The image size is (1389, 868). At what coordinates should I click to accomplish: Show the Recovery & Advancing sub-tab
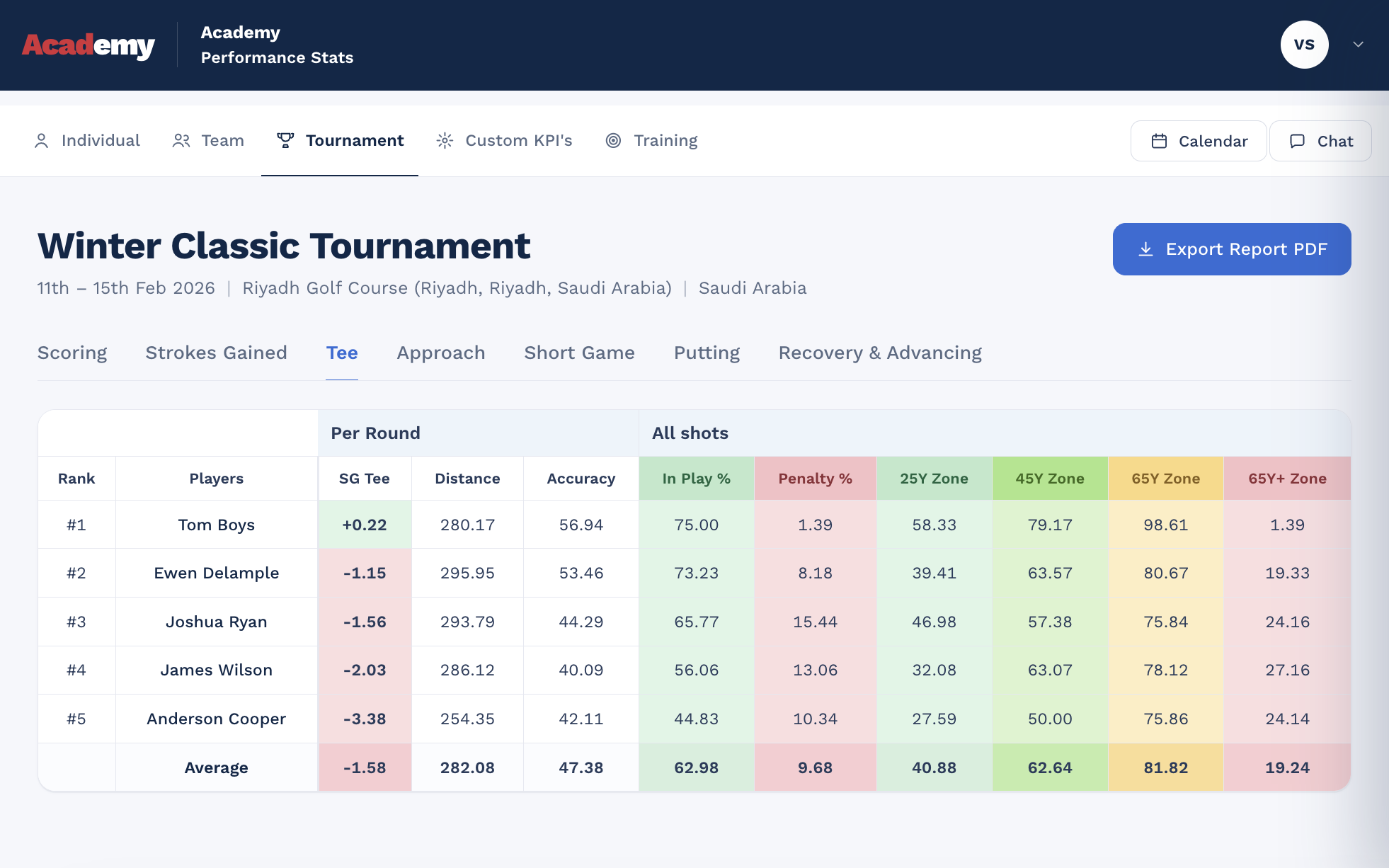click(880, 353)
